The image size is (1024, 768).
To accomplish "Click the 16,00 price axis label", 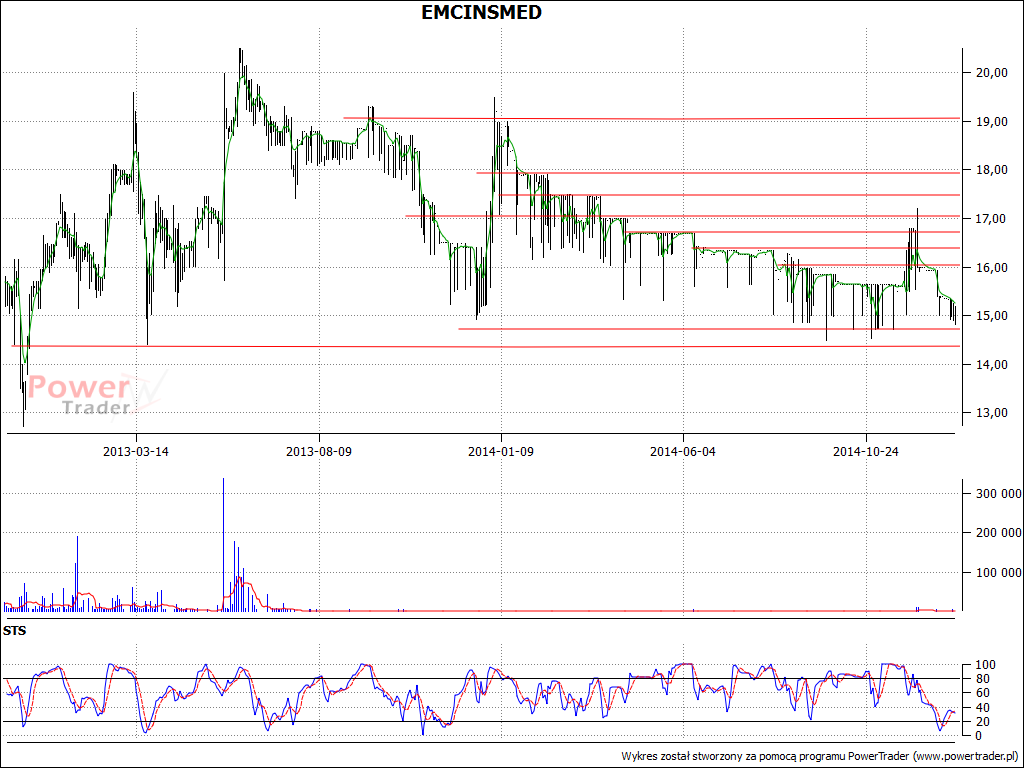I will click(991, 268).
